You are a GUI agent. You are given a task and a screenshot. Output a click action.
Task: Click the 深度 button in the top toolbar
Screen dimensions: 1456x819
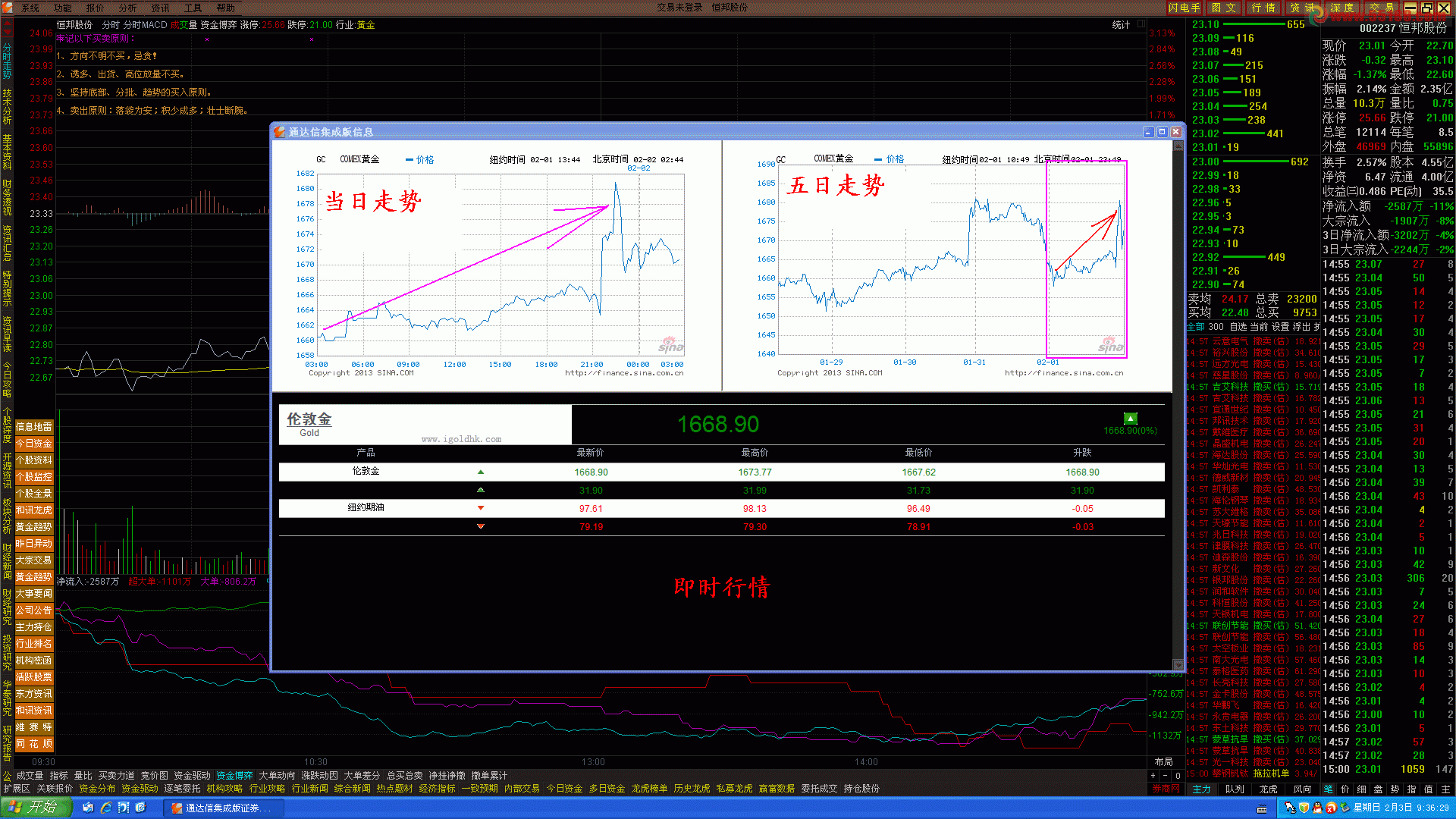(1341, 8)
